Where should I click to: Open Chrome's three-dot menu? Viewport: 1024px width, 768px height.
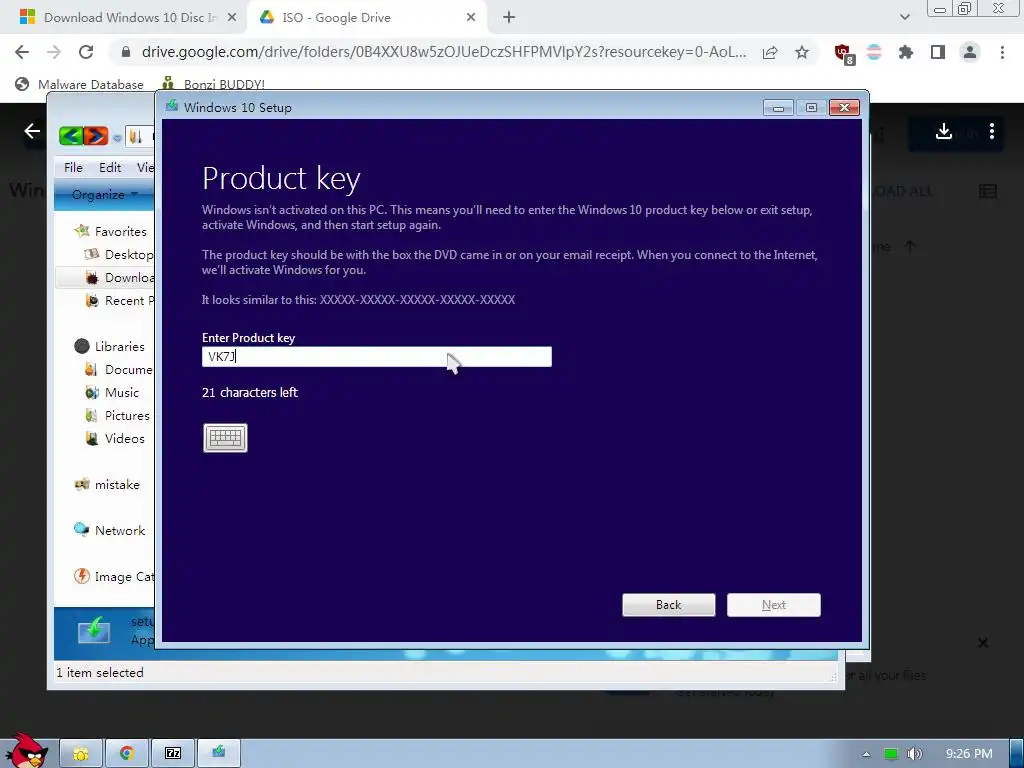[x=1002, y=52]
